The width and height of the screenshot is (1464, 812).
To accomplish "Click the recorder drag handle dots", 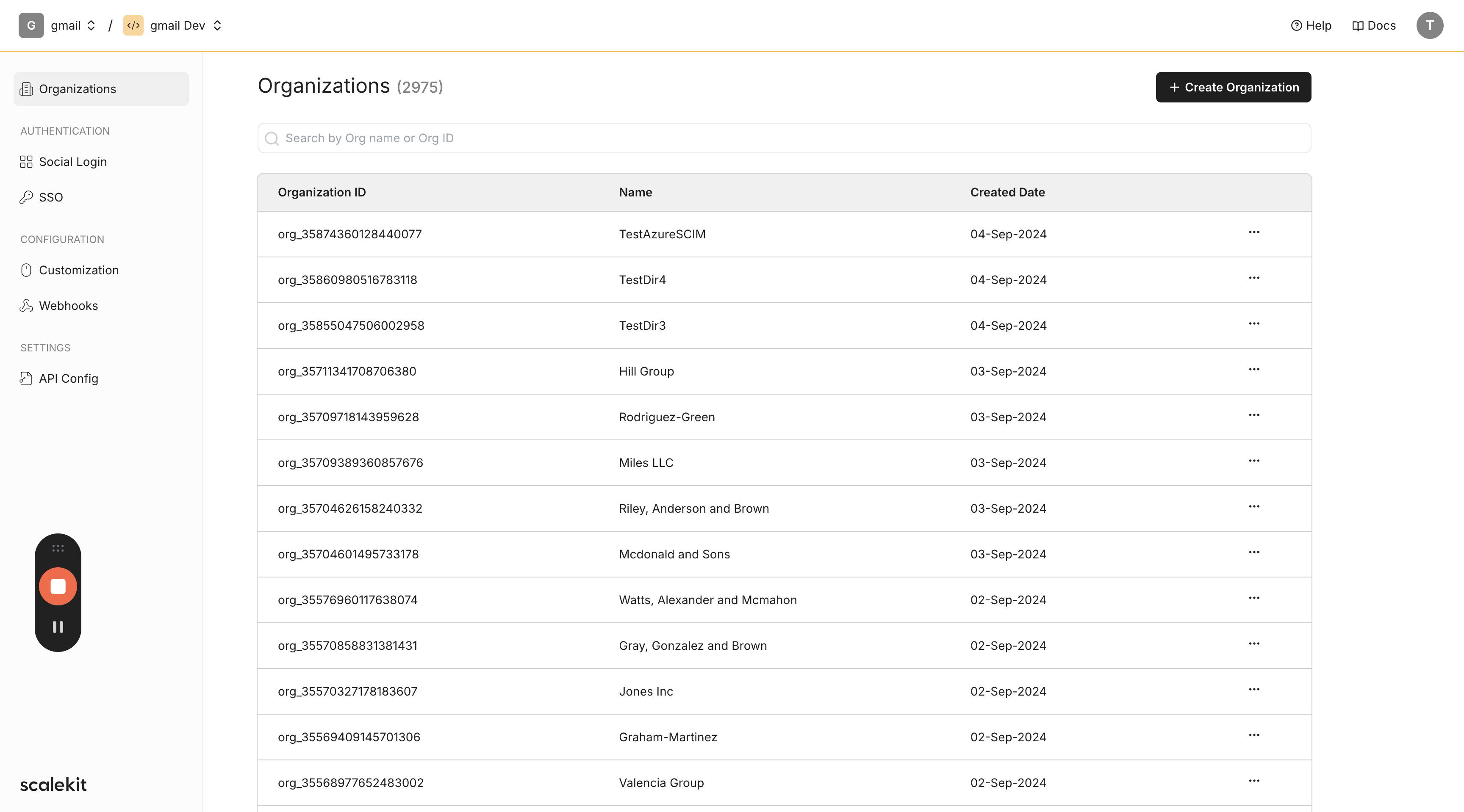I will coord(58,548).
